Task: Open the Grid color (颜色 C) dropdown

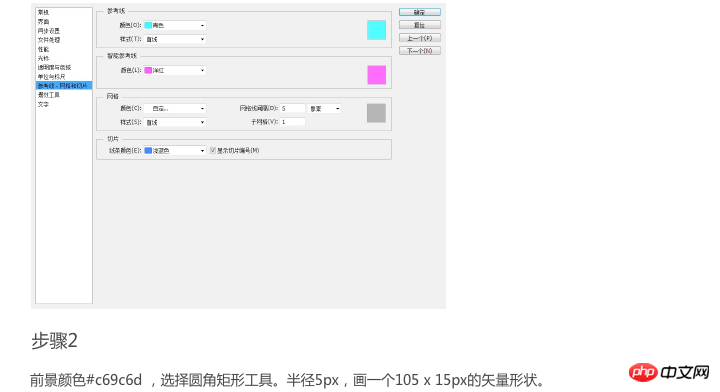Action: click(175, 108)
